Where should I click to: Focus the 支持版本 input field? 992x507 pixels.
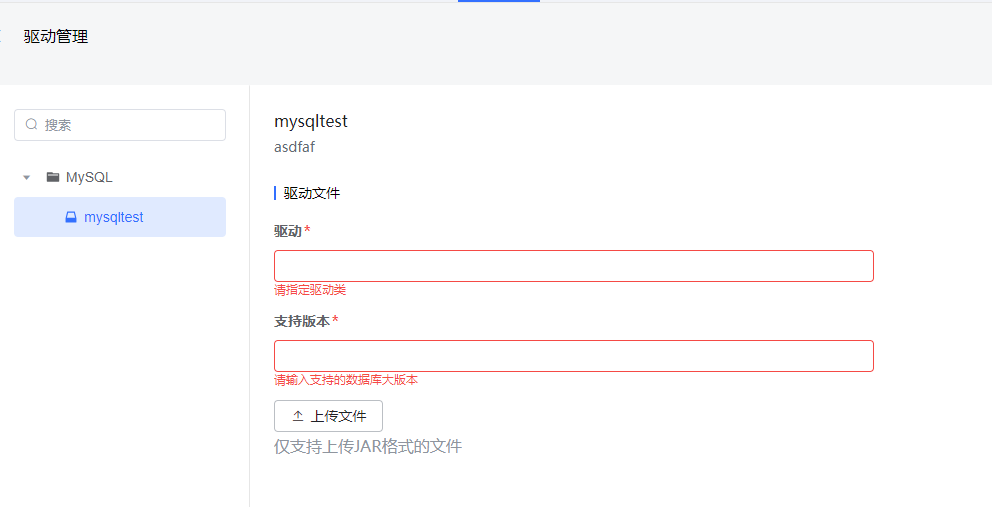tap(574, 356)
